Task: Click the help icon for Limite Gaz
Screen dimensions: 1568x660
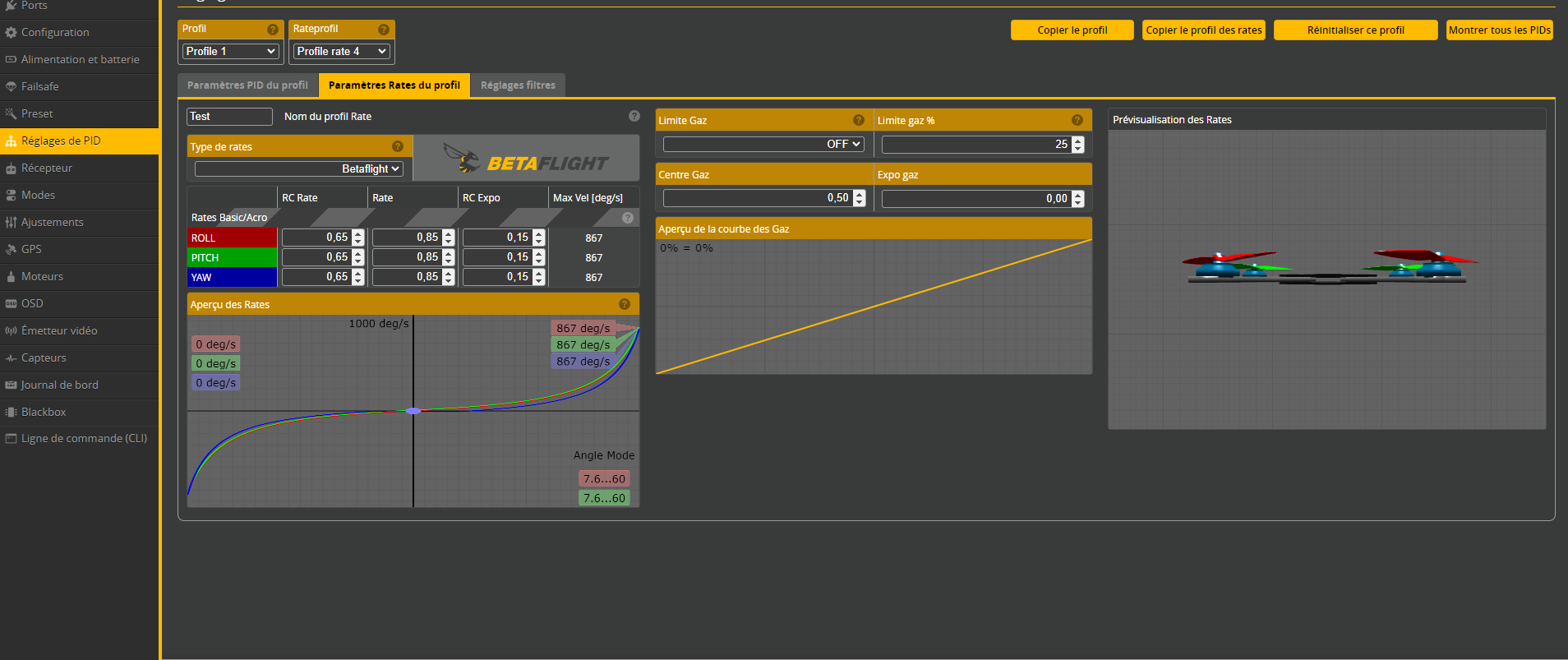Action: 859,120
